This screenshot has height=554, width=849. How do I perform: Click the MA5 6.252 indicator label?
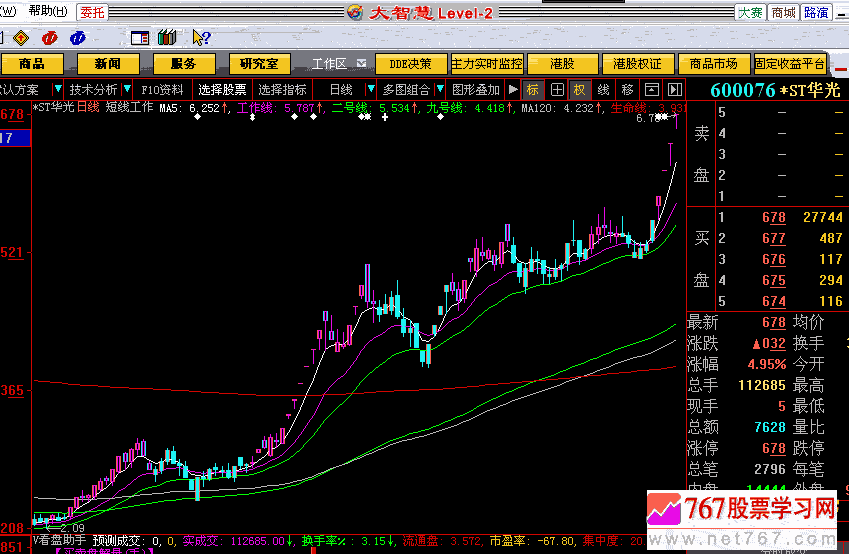(194, 108)
